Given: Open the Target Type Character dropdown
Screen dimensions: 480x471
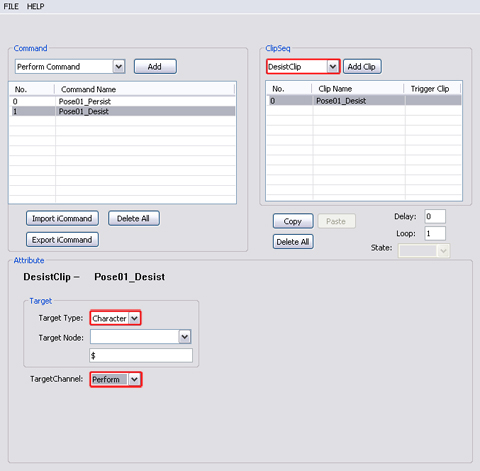Looking at the screenshot, I should [134, 318].
